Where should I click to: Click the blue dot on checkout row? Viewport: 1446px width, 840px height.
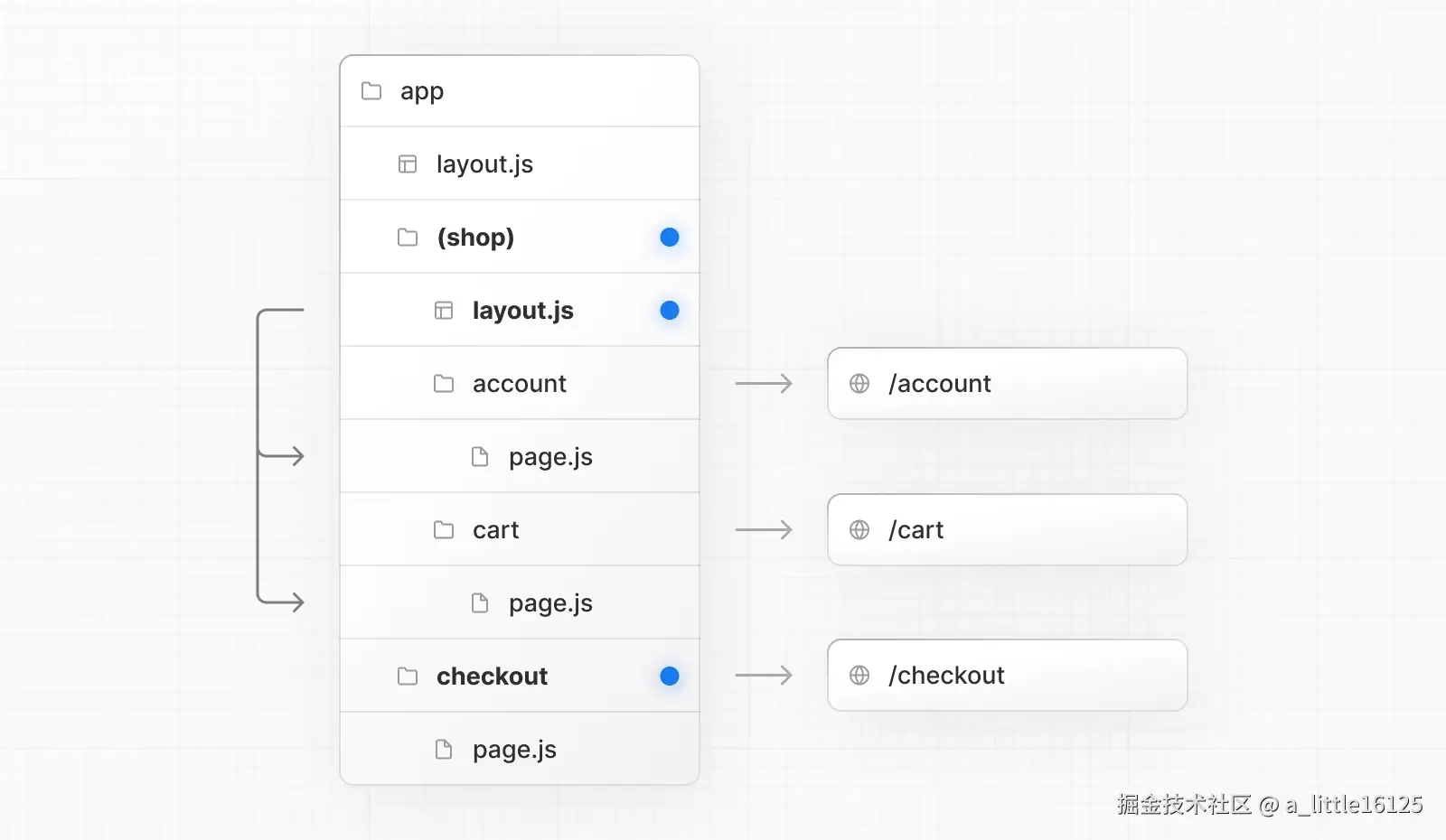pyautogui.click(x=670, y=677)
